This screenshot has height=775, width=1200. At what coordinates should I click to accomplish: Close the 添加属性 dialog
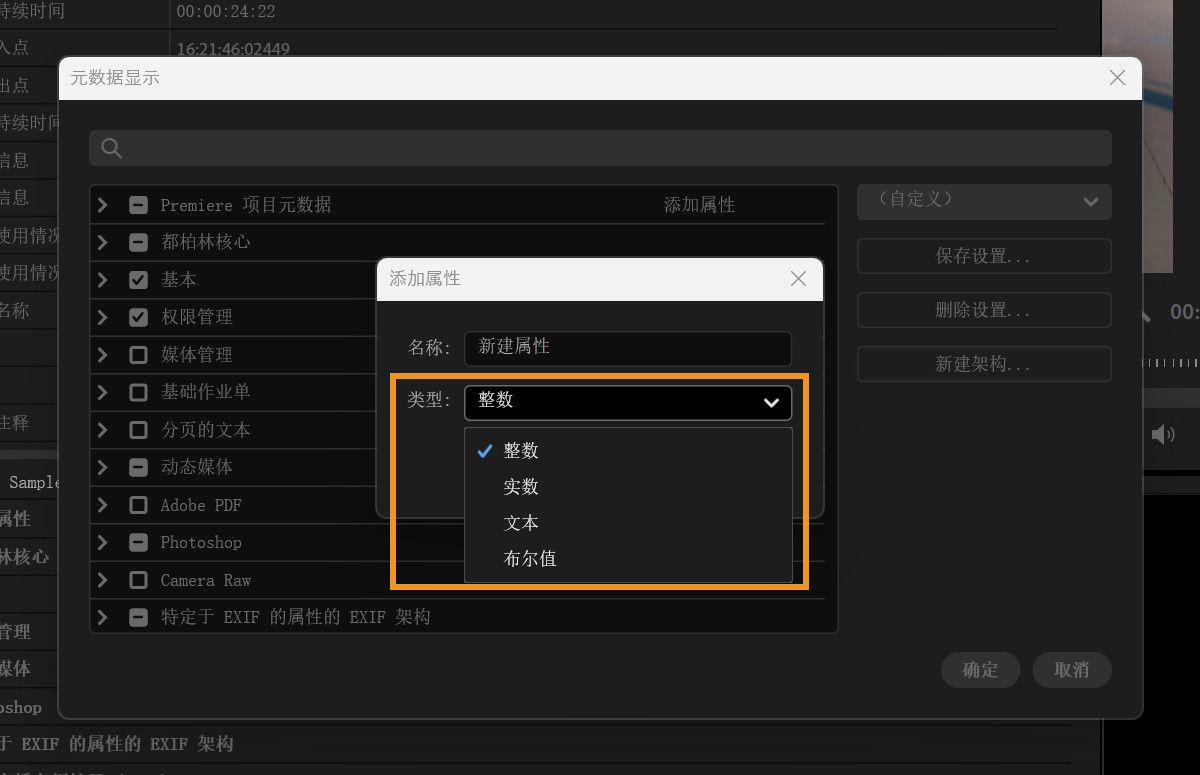tap(798, 279)
